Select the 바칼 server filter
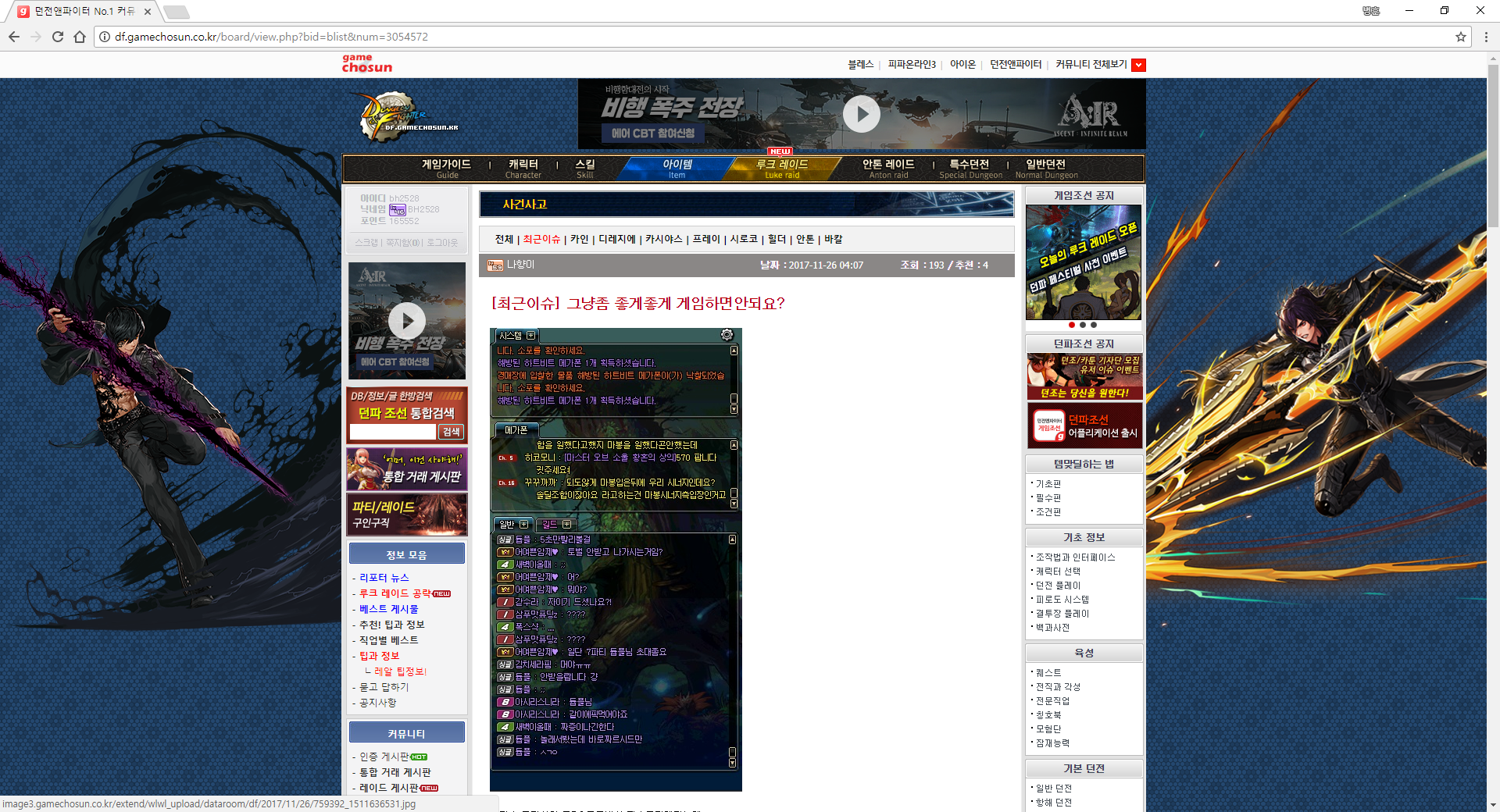This screenshot has width=1500, height=812. [834, 240]
